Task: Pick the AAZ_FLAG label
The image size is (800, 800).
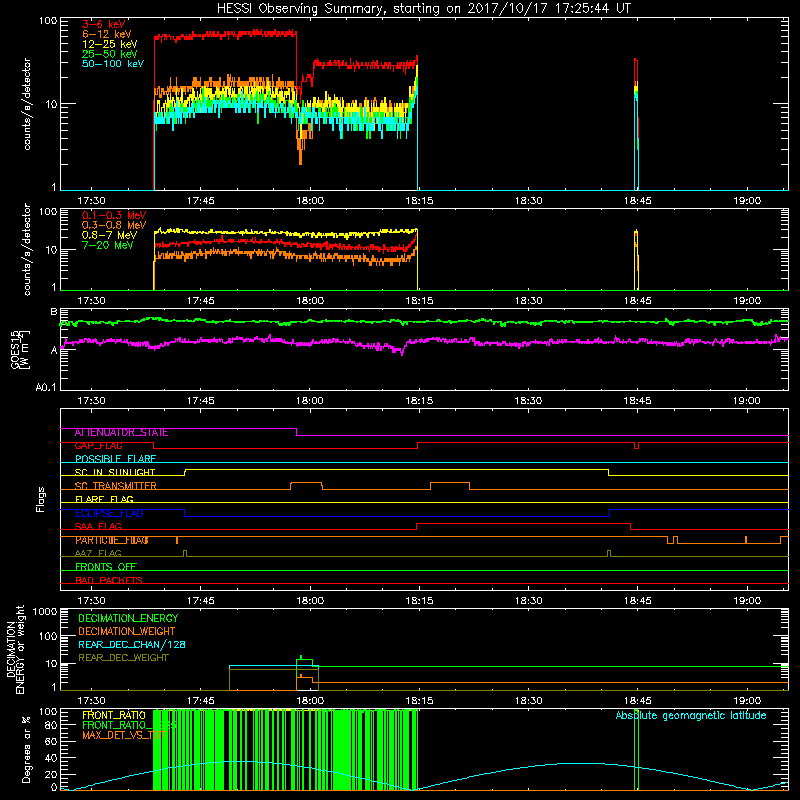Action: pos(98,554)
